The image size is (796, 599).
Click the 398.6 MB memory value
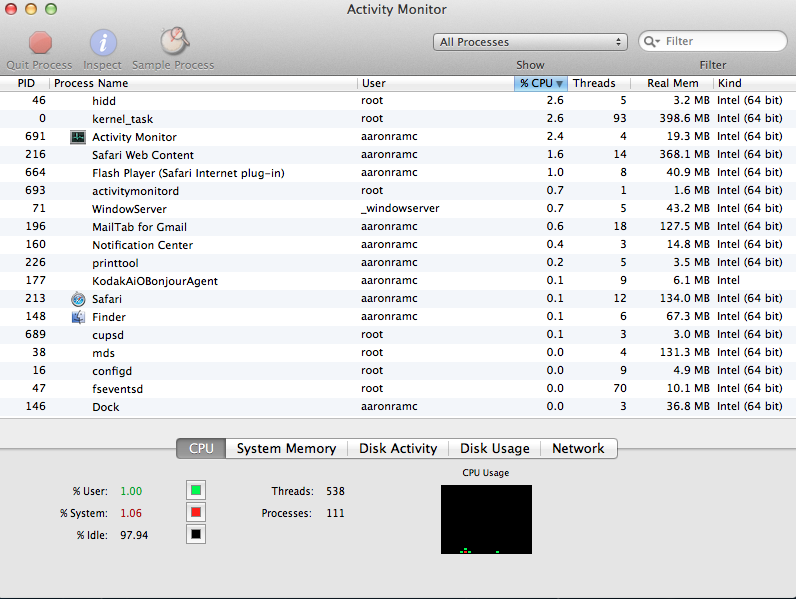[684, 118]
